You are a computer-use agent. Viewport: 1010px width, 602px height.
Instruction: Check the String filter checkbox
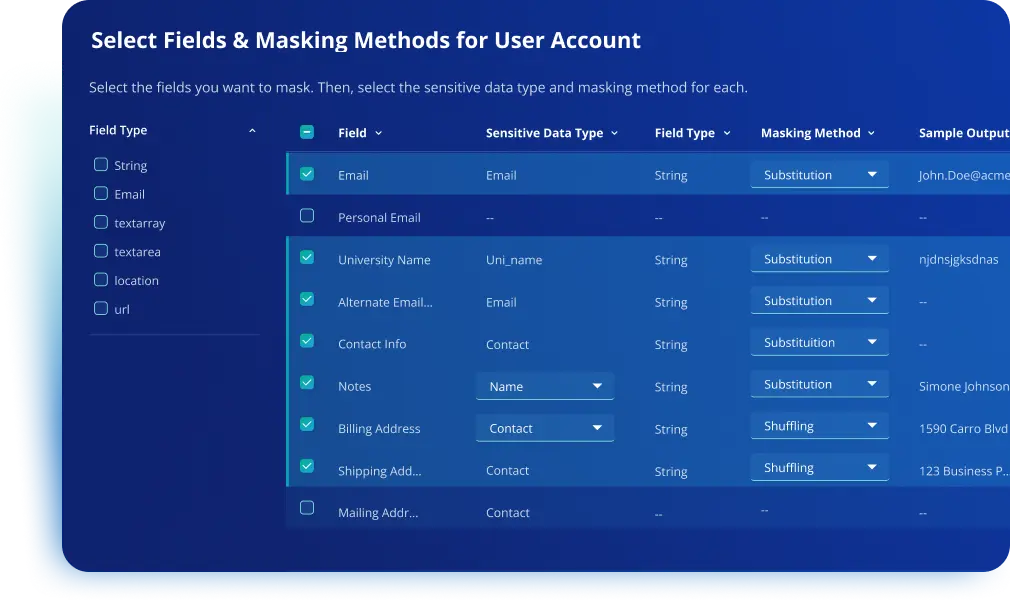(101, 165)
